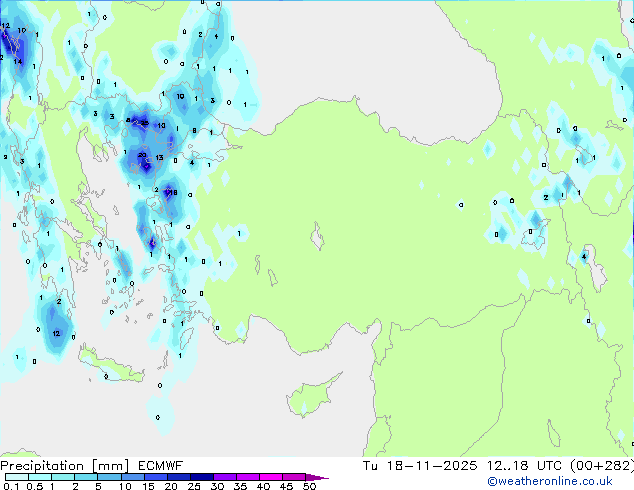The width and height of the screenshot is (634, 490).
Task: Click the 5–10 mm legend color swatch
Action: 110,477
